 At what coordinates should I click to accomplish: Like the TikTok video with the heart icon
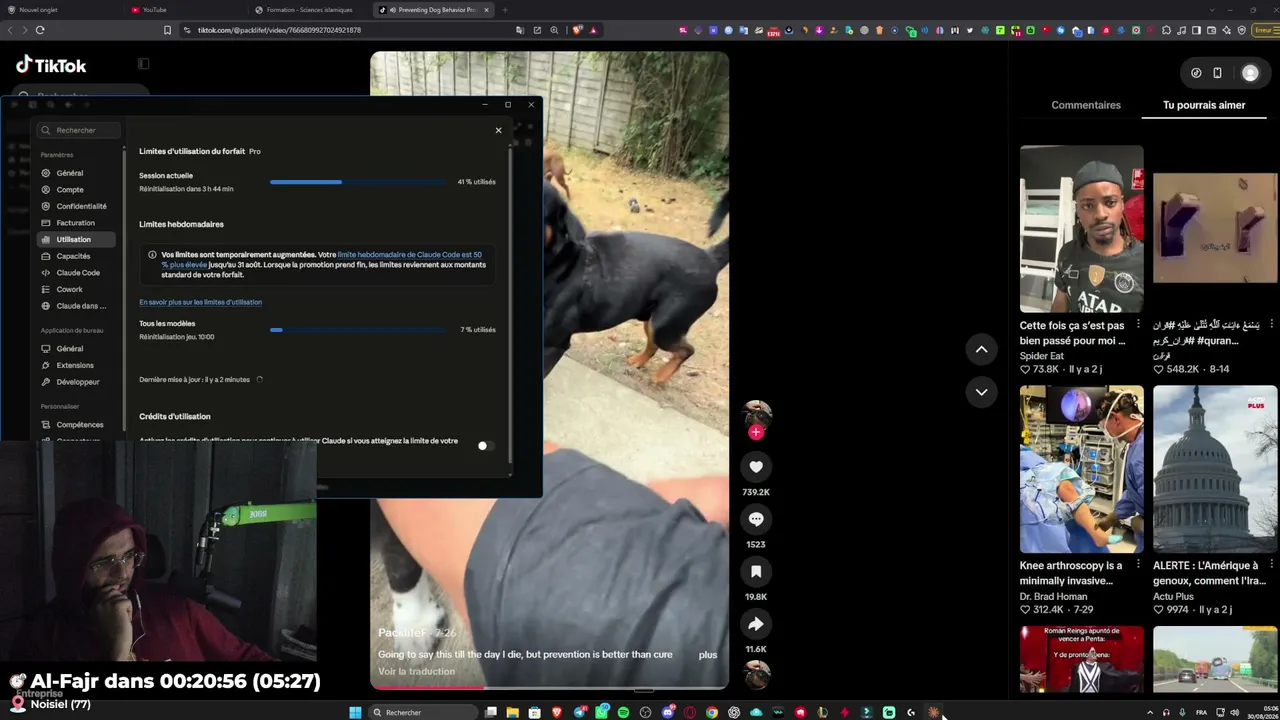(x=756, y=467)
